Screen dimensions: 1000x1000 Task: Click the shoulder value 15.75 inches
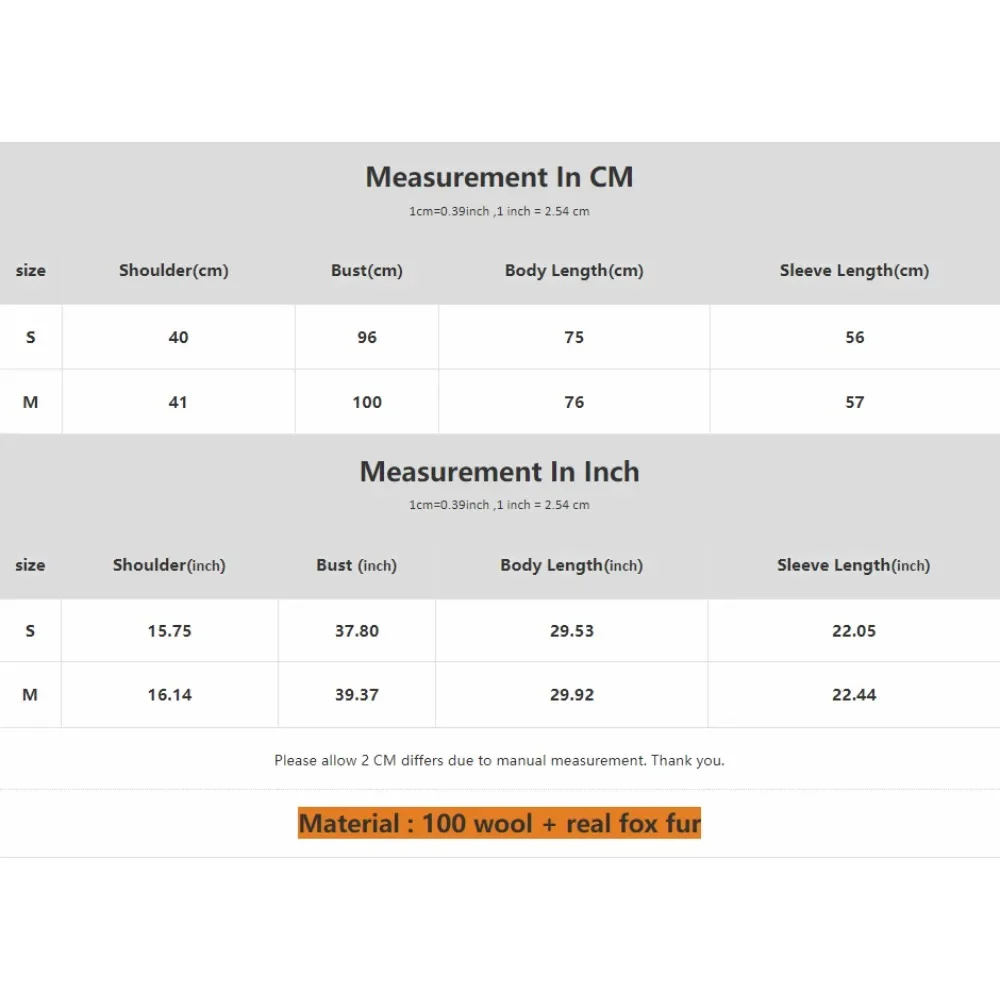click(168, 630)
